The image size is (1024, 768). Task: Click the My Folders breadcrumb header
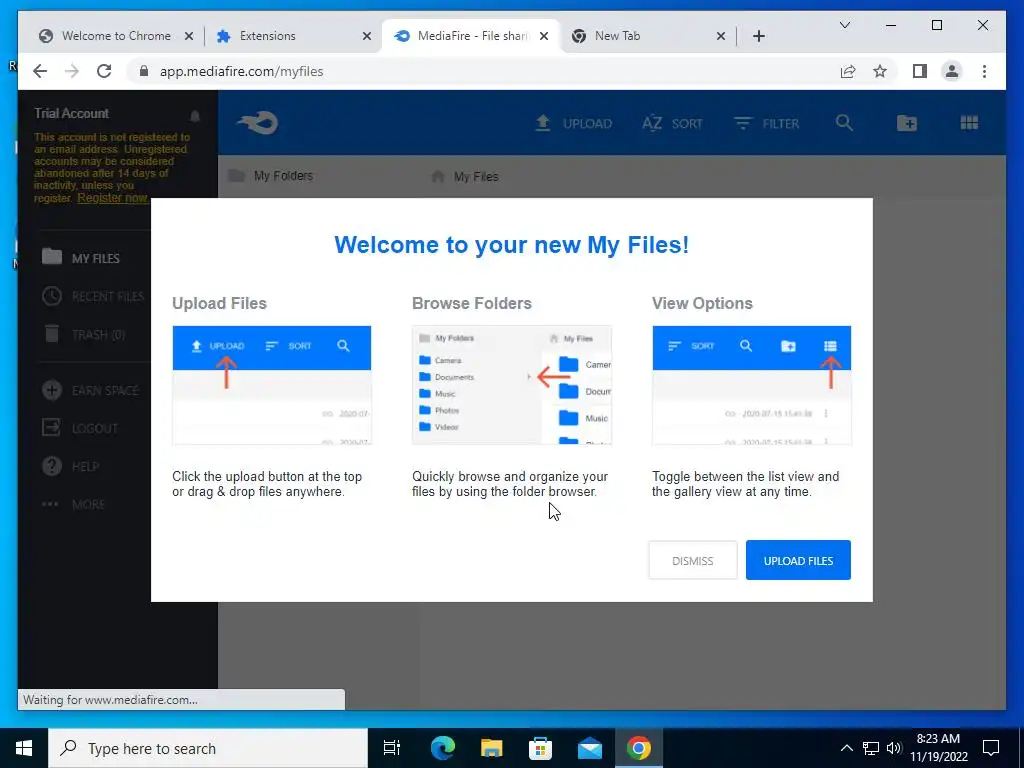[270, 176]
